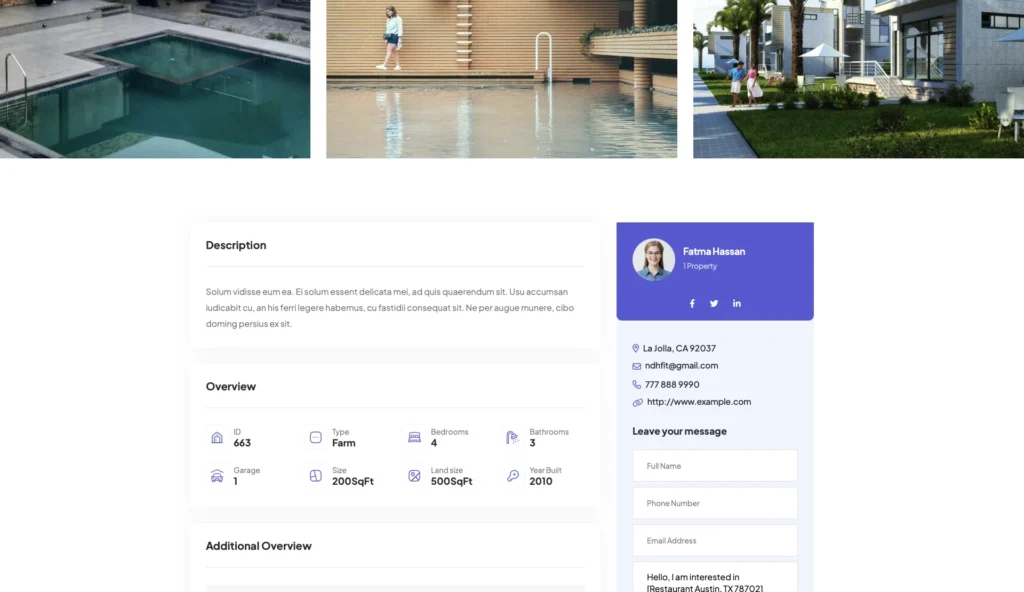This screenshot has height=592, width=1024.
Task: Click the Facebook icon in agent card
Action: (692, 303)
